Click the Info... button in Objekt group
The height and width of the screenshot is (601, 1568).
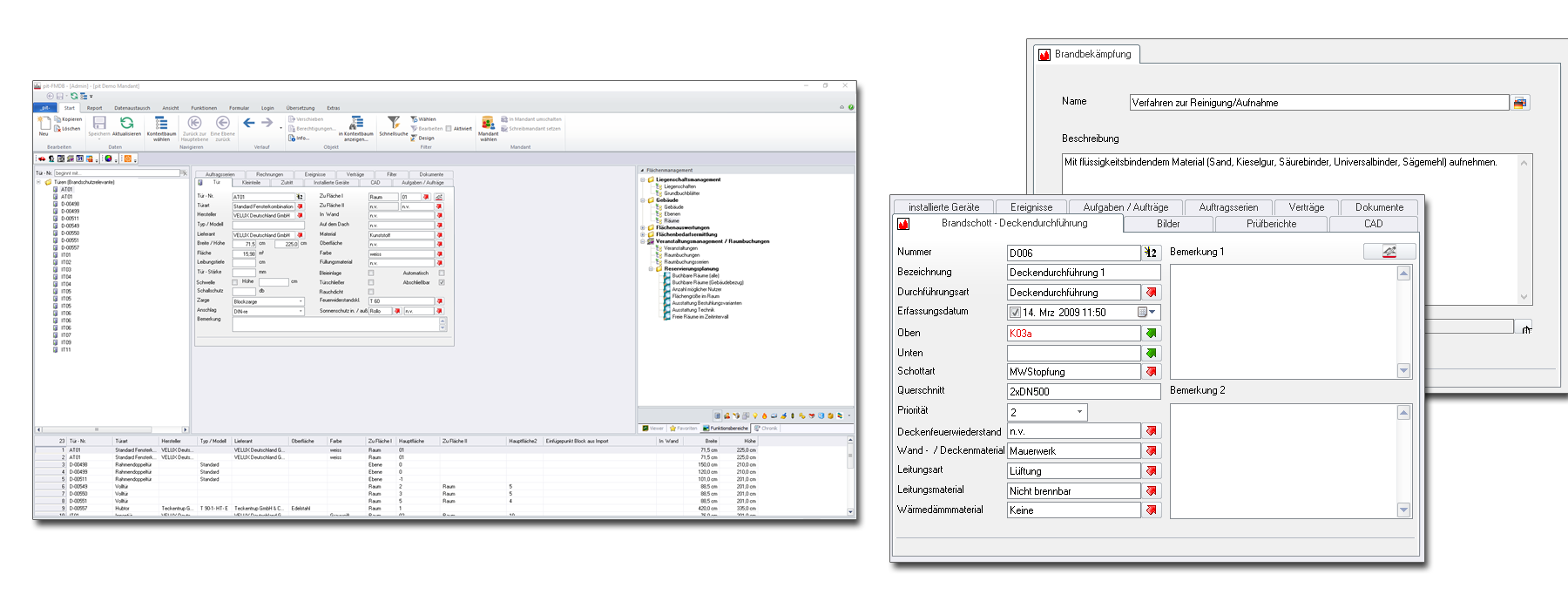301,138
